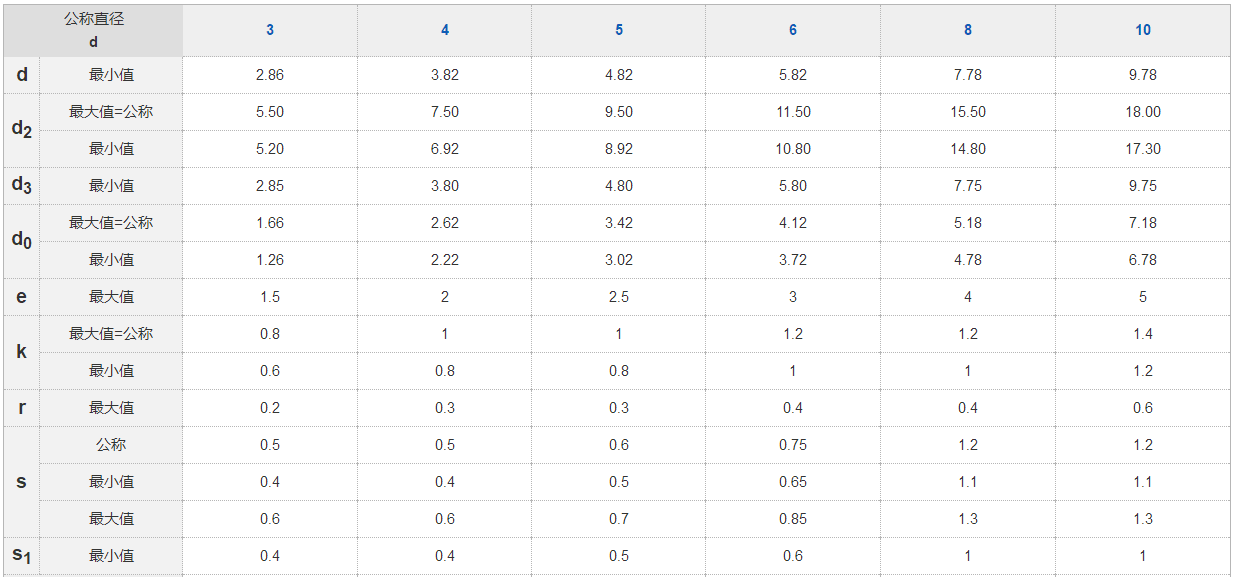Viewport: 1233px width, 577px height.
Task: Click the column header link for diameter 3
Action: [x=270, y=30]
